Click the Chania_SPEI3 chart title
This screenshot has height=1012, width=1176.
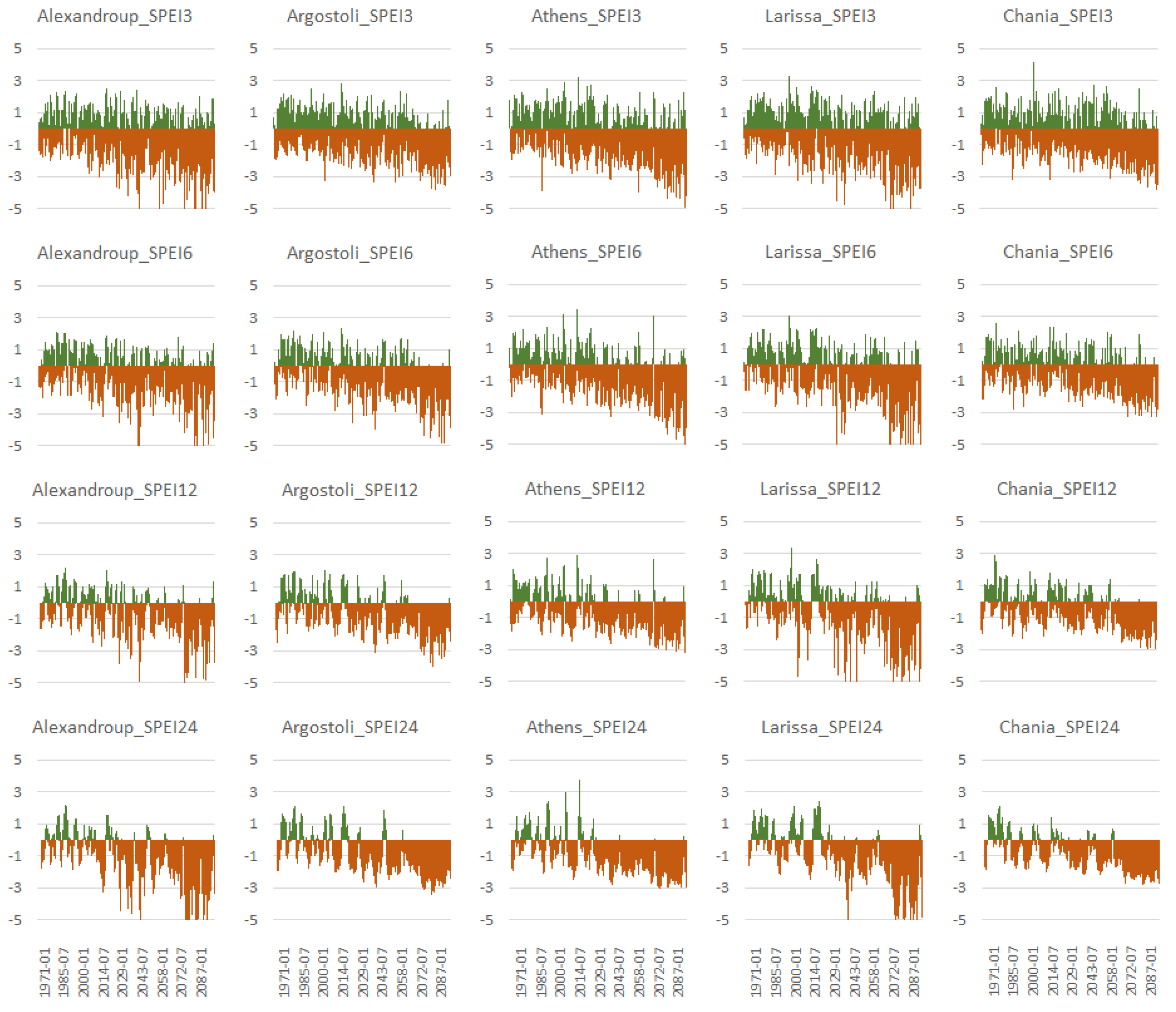click(1057, 16)
